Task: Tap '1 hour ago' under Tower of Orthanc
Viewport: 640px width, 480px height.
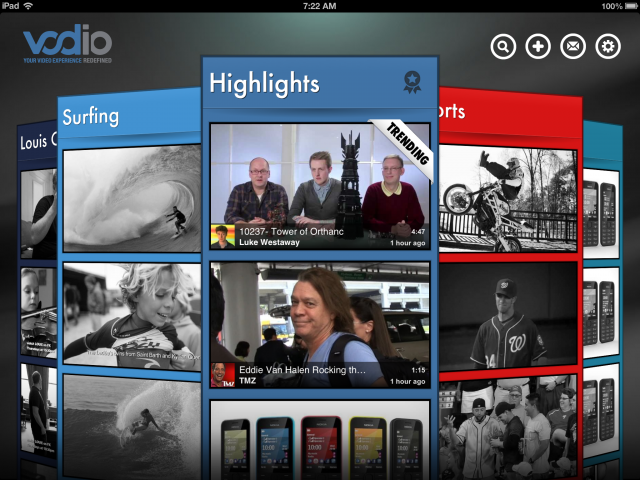Action: [408, 243]
